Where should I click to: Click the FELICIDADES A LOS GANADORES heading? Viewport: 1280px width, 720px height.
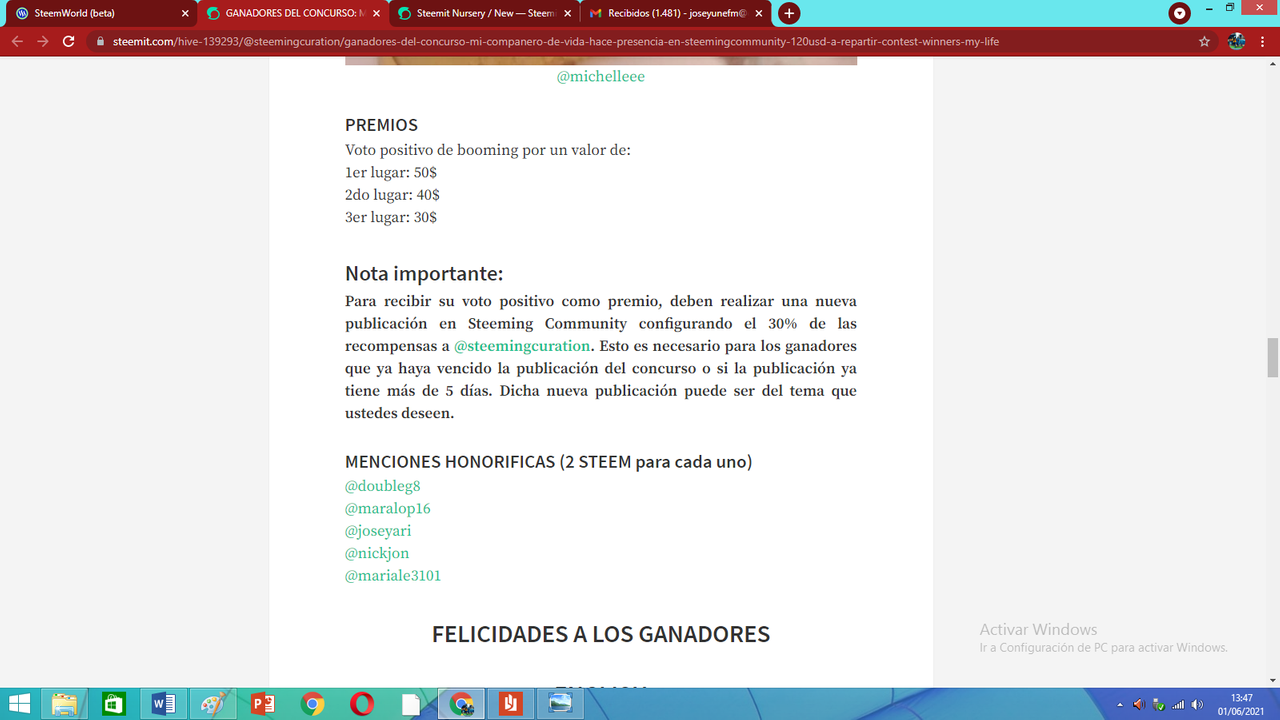click(601, 634)
